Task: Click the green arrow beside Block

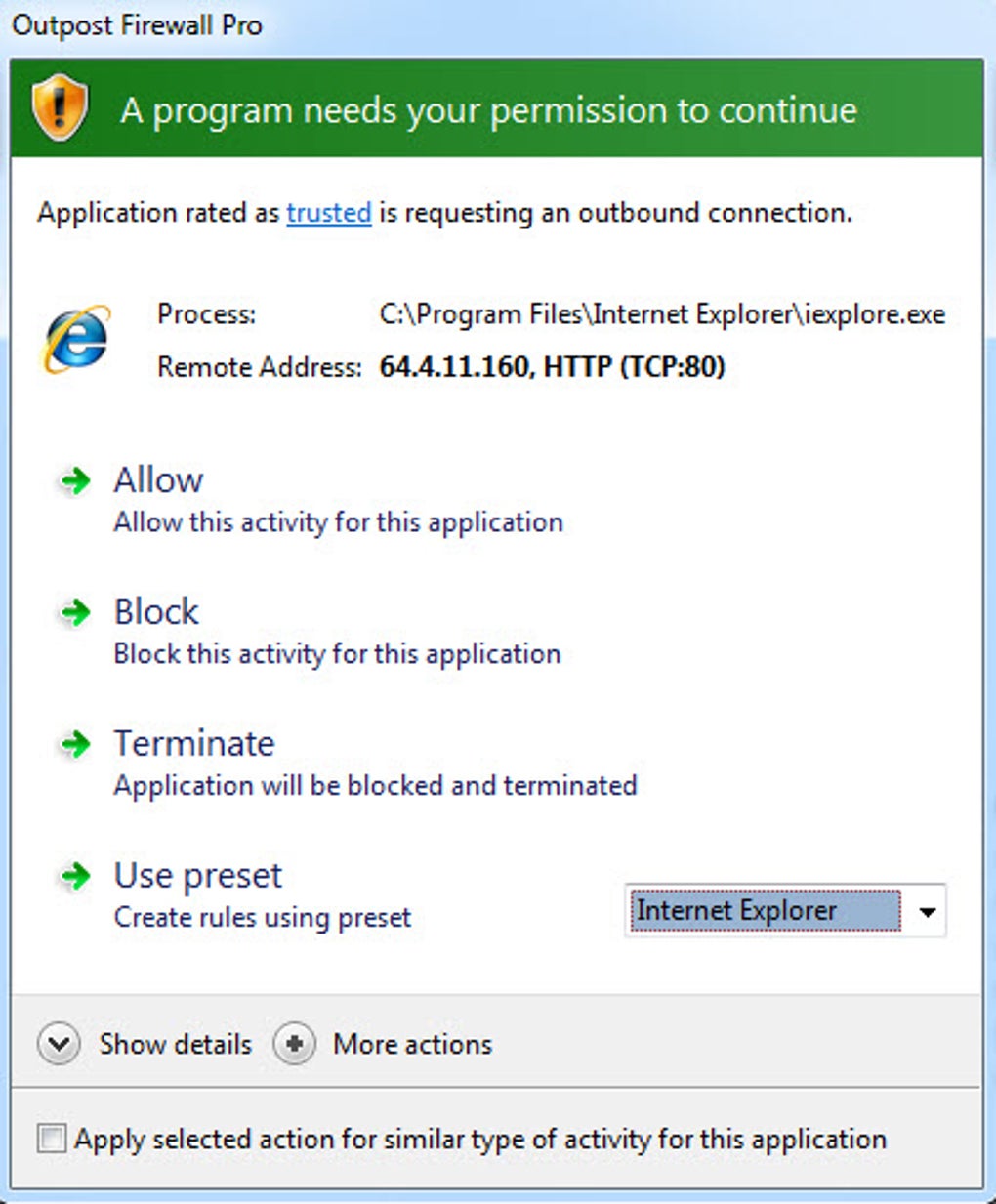Action: click(x=75, y=612)
